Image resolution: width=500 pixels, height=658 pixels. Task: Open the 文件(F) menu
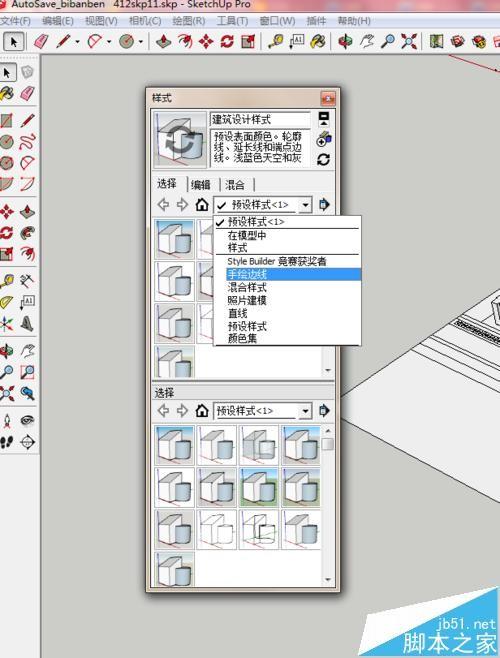[x=16, y=21]
